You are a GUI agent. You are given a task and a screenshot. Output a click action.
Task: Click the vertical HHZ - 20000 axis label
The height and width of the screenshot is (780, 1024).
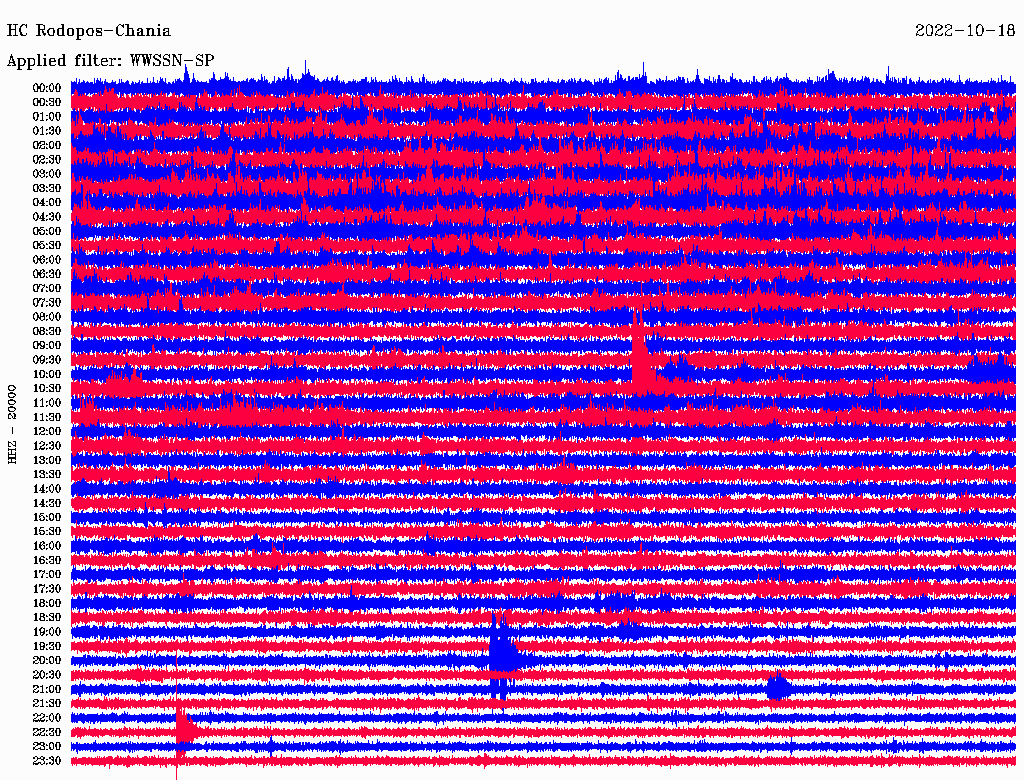click(x=12, y=425)
